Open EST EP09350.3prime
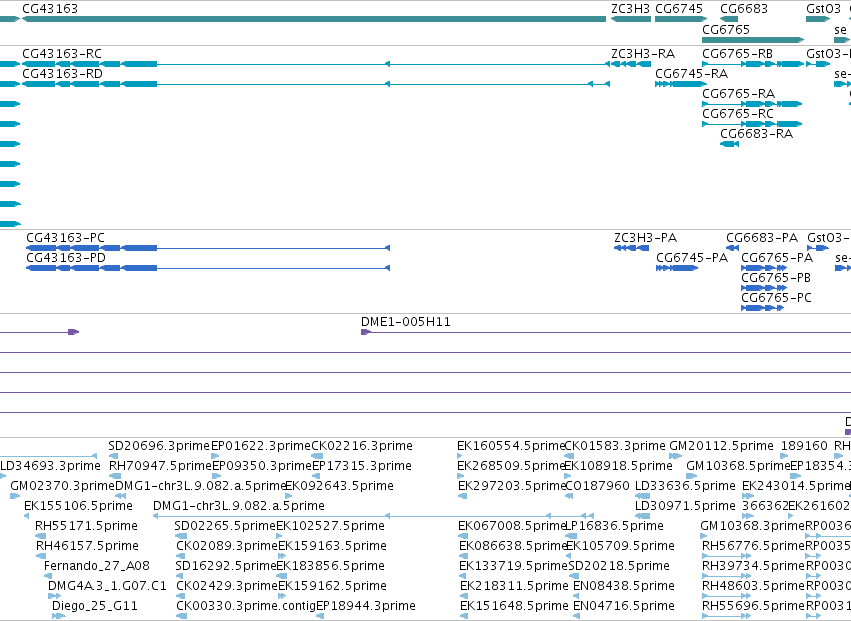 pos(262,466)
